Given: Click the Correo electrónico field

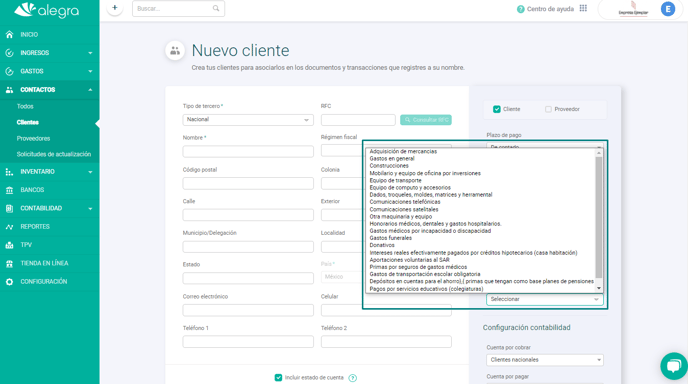Looking at the screenshot, I should 248,310.
